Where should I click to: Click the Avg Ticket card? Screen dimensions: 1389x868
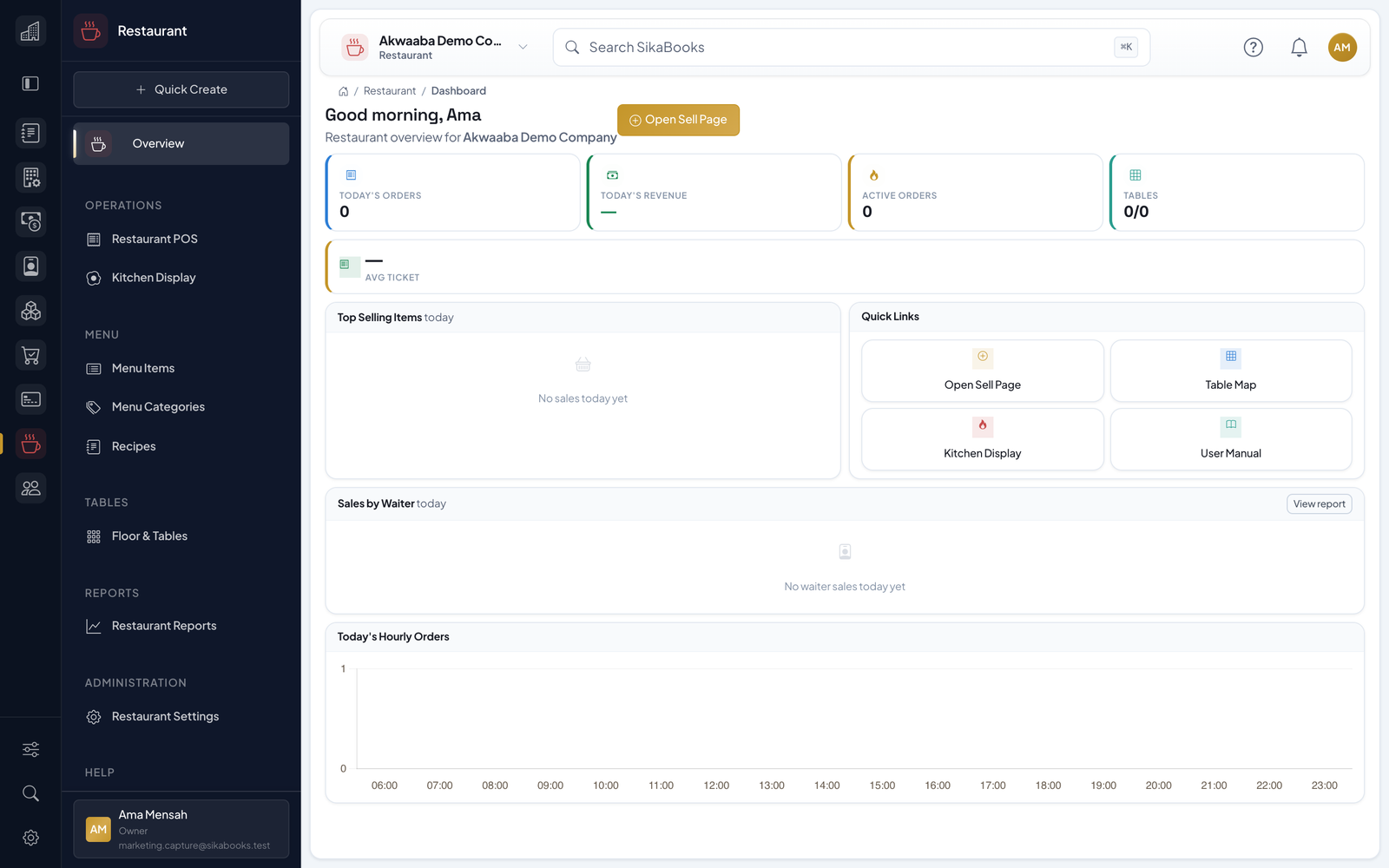(x=845, y=267)
